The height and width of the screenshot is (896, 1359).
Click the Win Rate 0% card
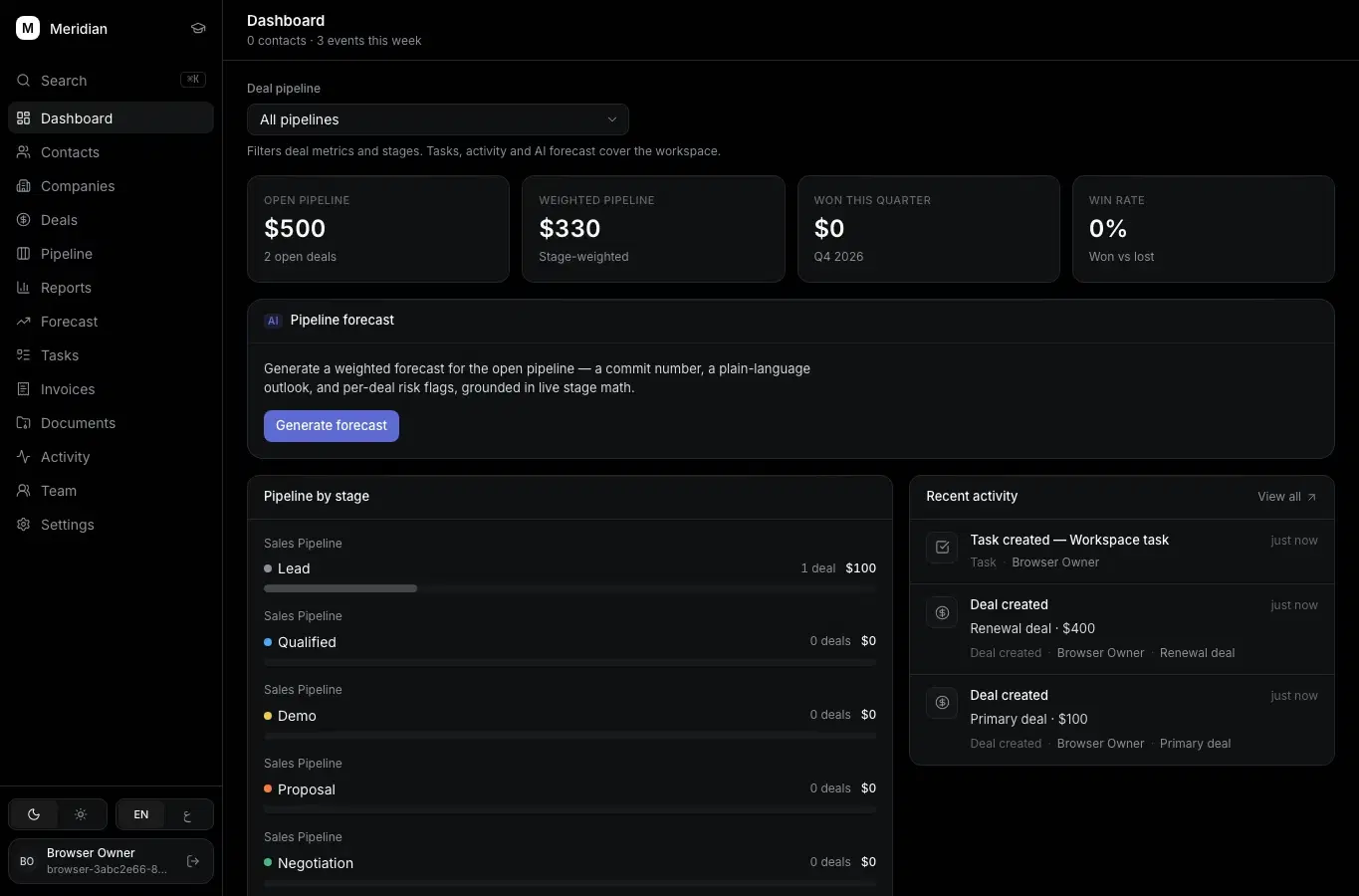click(x=1204, y=229)
